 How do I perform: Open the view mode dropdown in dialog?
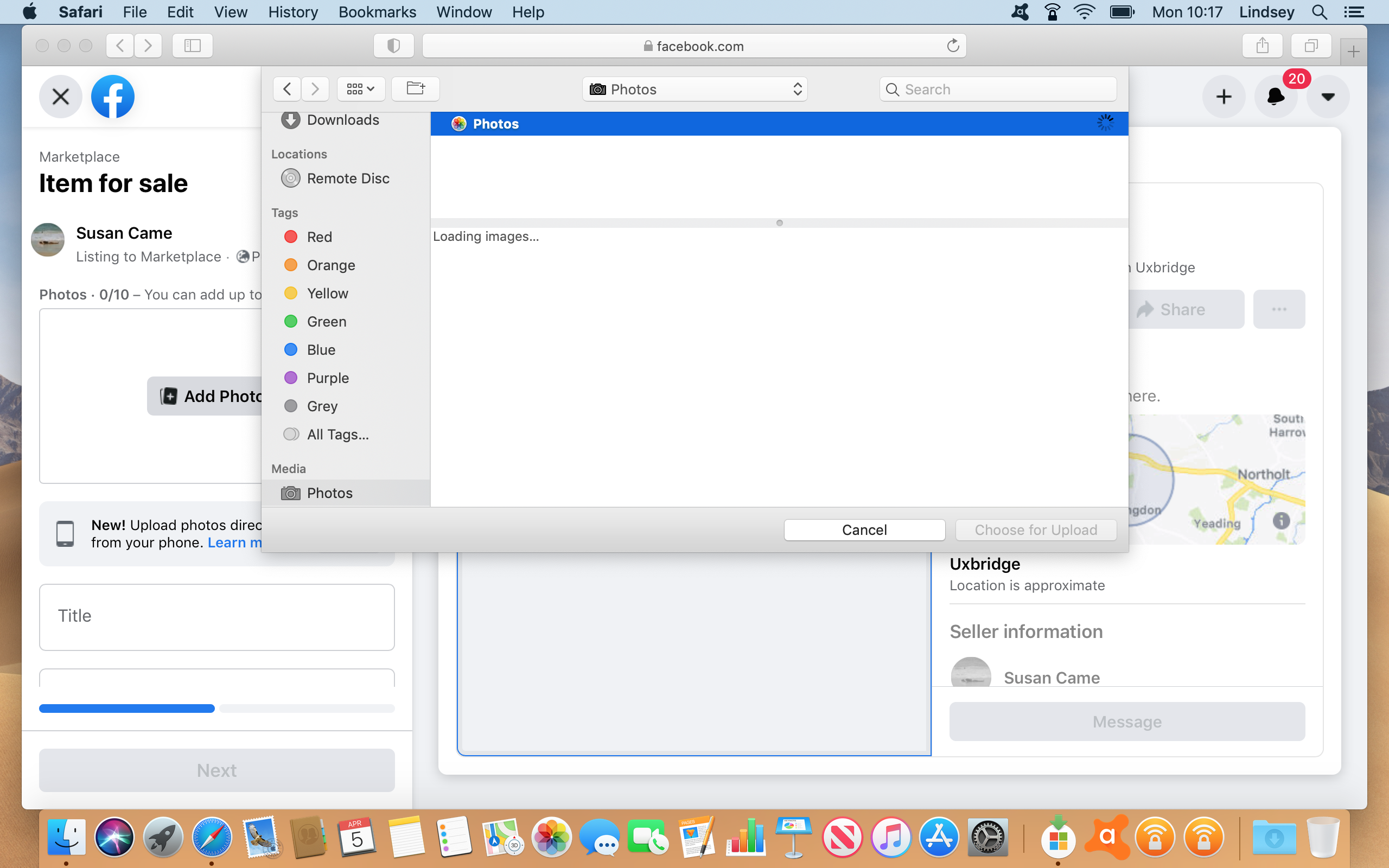tap(360, 89)
